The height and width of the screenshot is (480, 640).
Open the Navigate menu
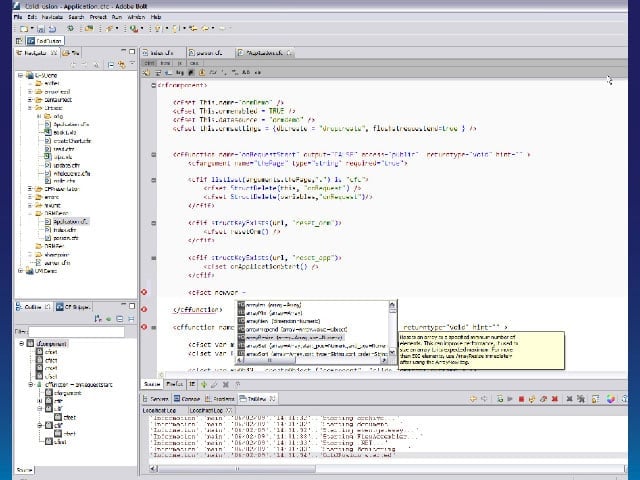click(x=52, y=17)
